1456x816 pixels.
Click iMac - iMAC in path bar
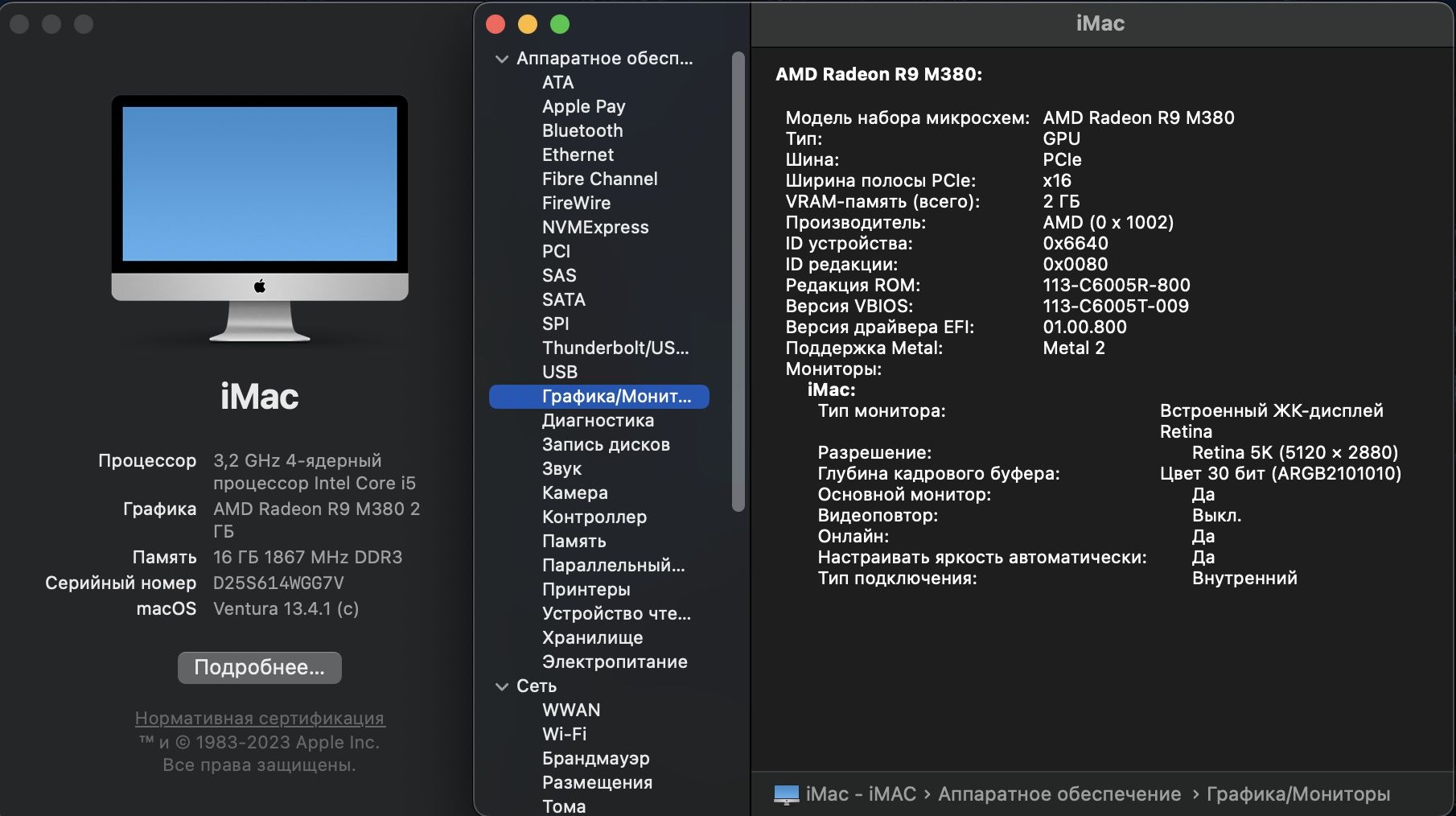point(861,794)
